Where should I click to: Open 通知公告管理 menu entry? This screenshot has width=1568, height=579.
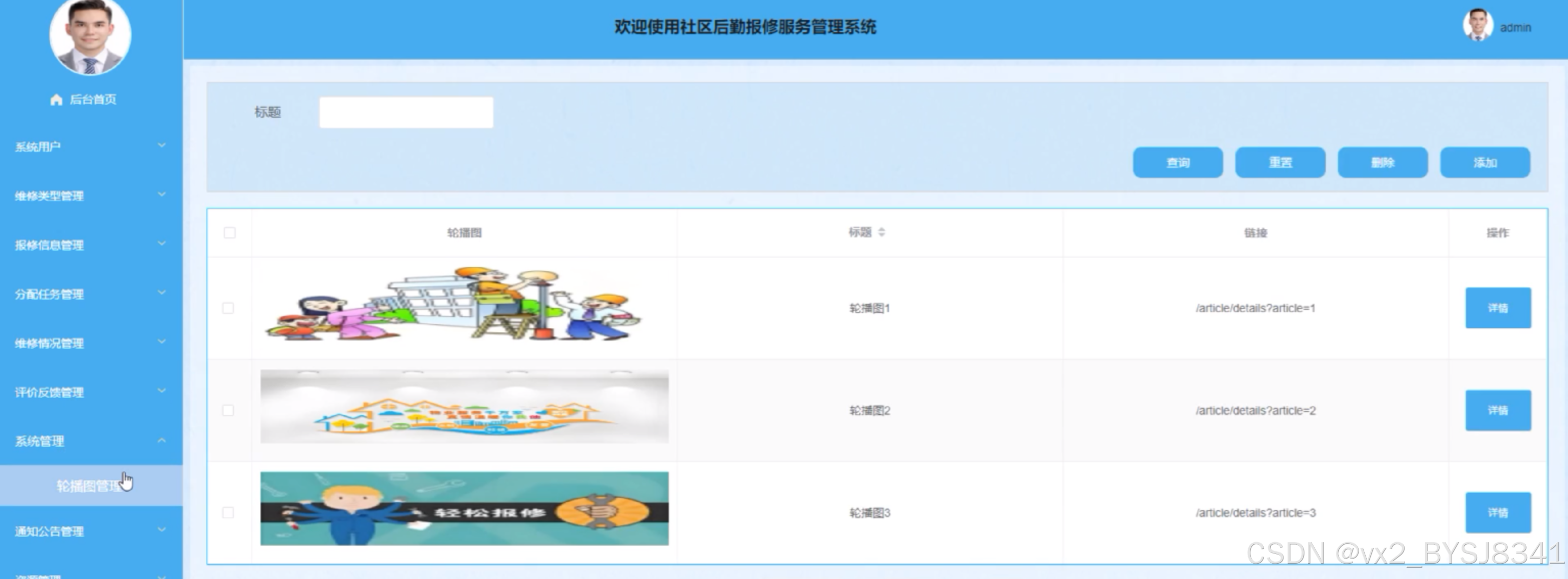click(50, 532)
